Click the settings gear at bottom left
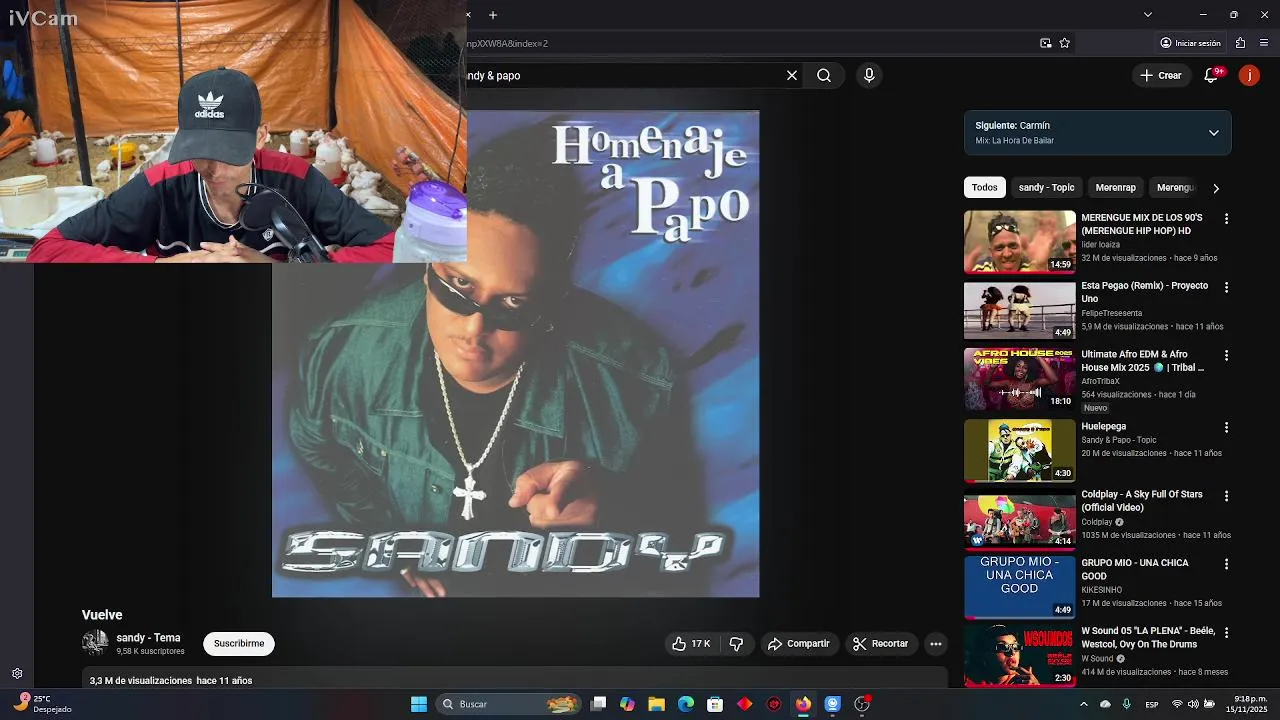Viewport: 1280px width, 720px height. click(x=17, y=674)
